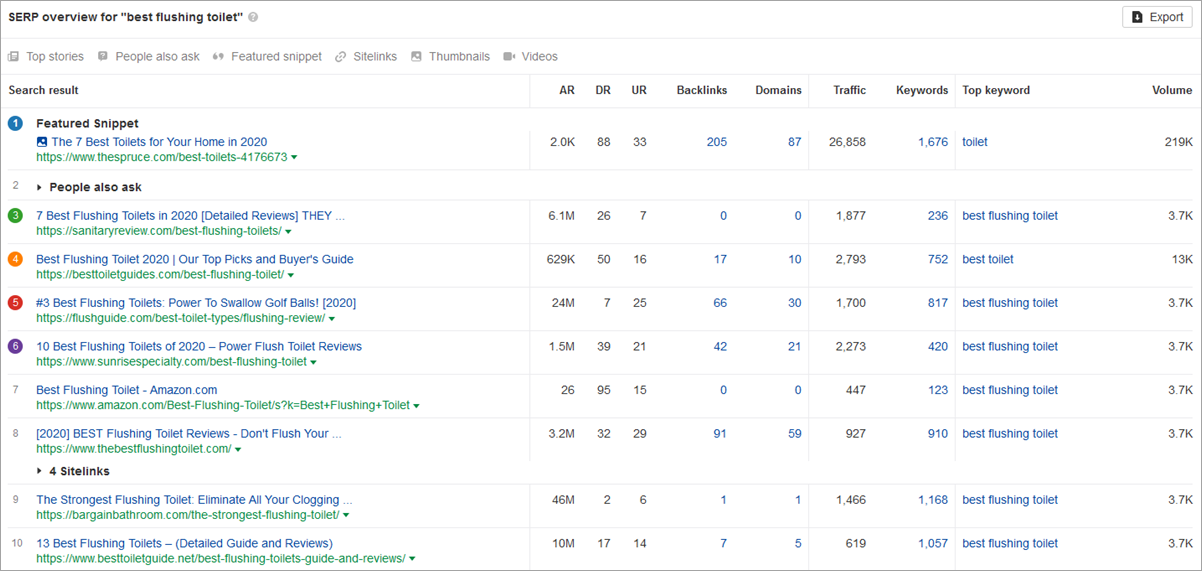Select the orange position 4 badge
Screen dimensions: 1202x571
tap(15, 259)
